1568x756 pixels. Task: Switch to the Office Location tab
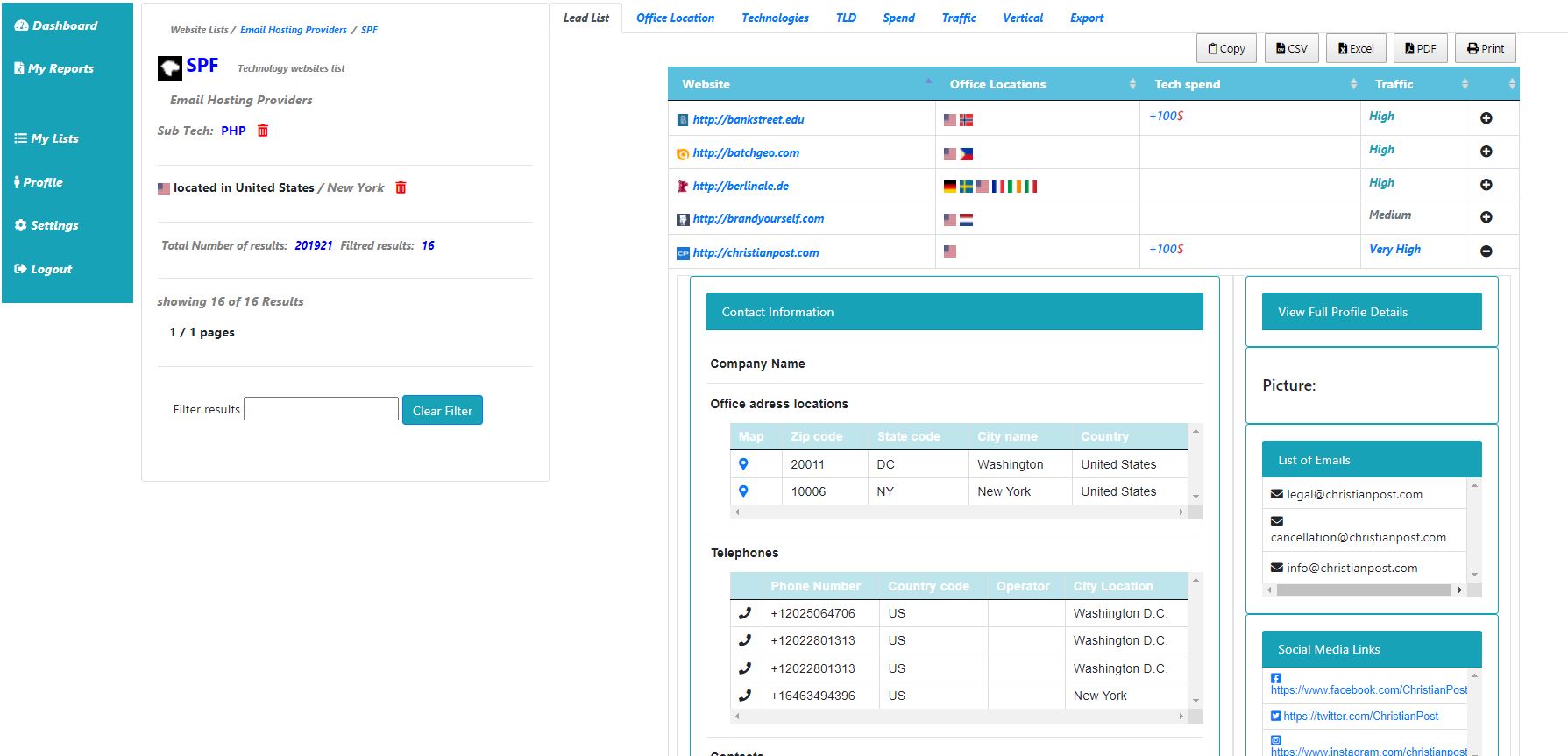tap(675, 18)
